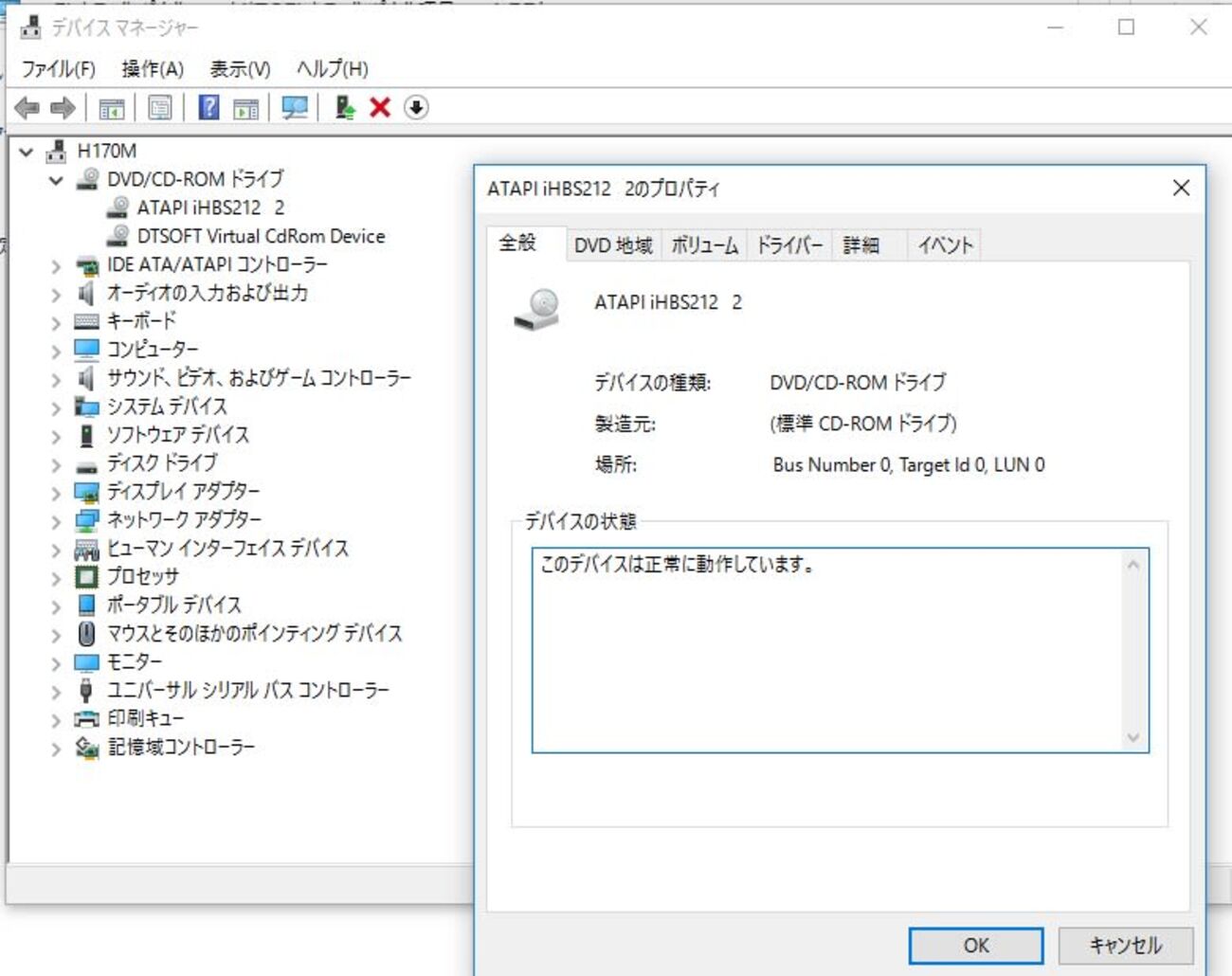The image size is (1232, 976).
Task: Expand the ディスプレイ アダプター branch
Action: pyautogui.click(x=56, y=494)
